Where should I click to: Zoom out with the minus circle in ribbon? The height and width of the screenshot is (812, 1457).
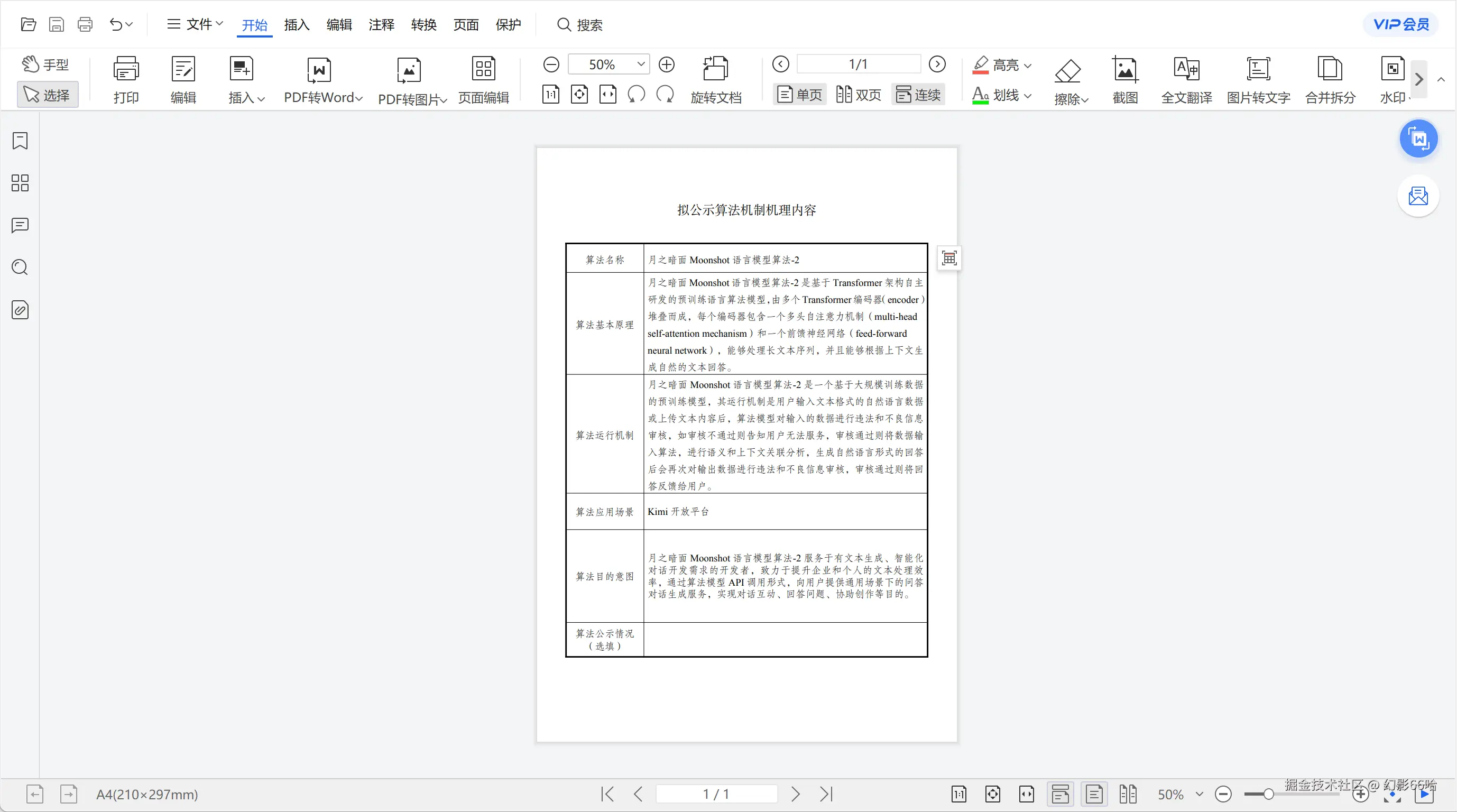(x=551, y=64)
